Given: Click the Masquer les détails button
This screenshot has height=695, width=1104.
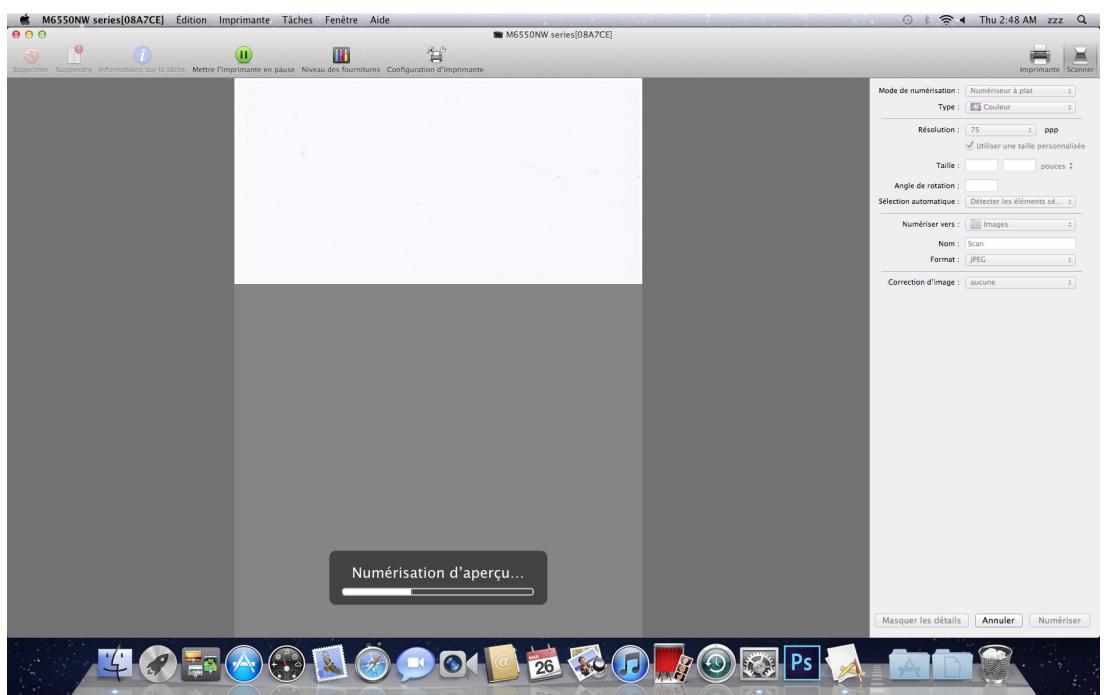Looking at the screenshot, I should 920,620.
